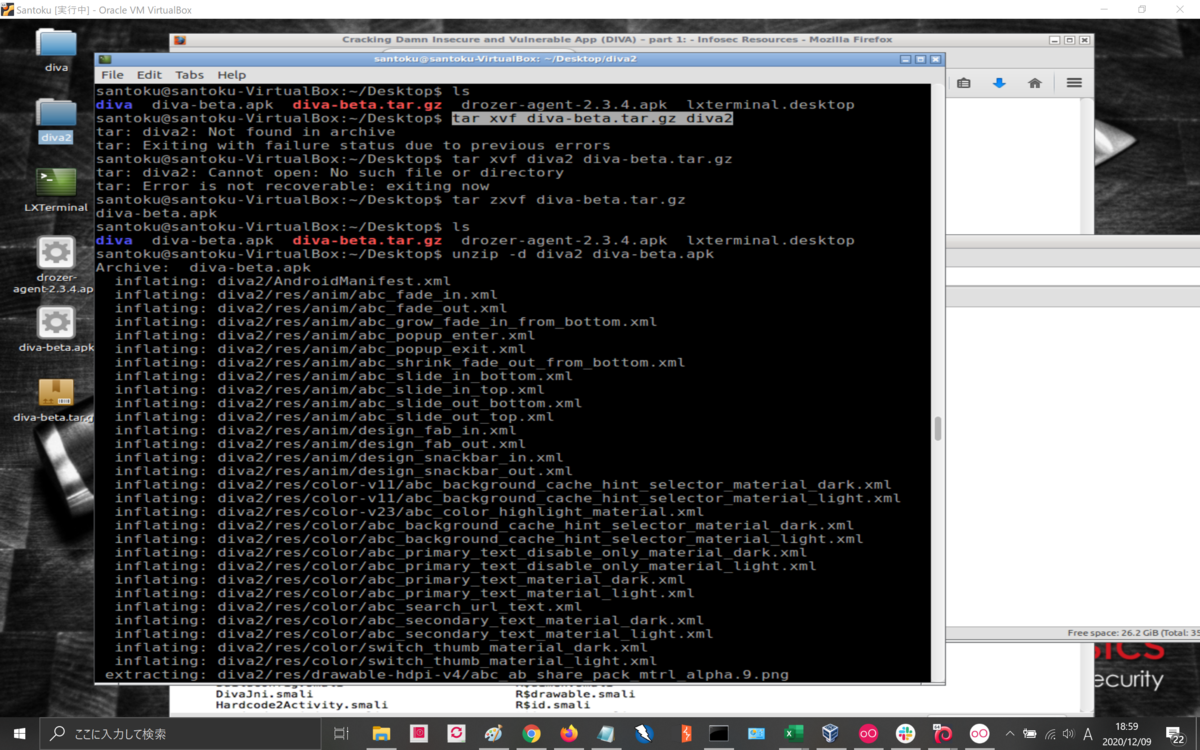Screen dimensions: 1200x750
Task: Select the diva-beta.tar.gz archive on desktop
Action: 56,400
